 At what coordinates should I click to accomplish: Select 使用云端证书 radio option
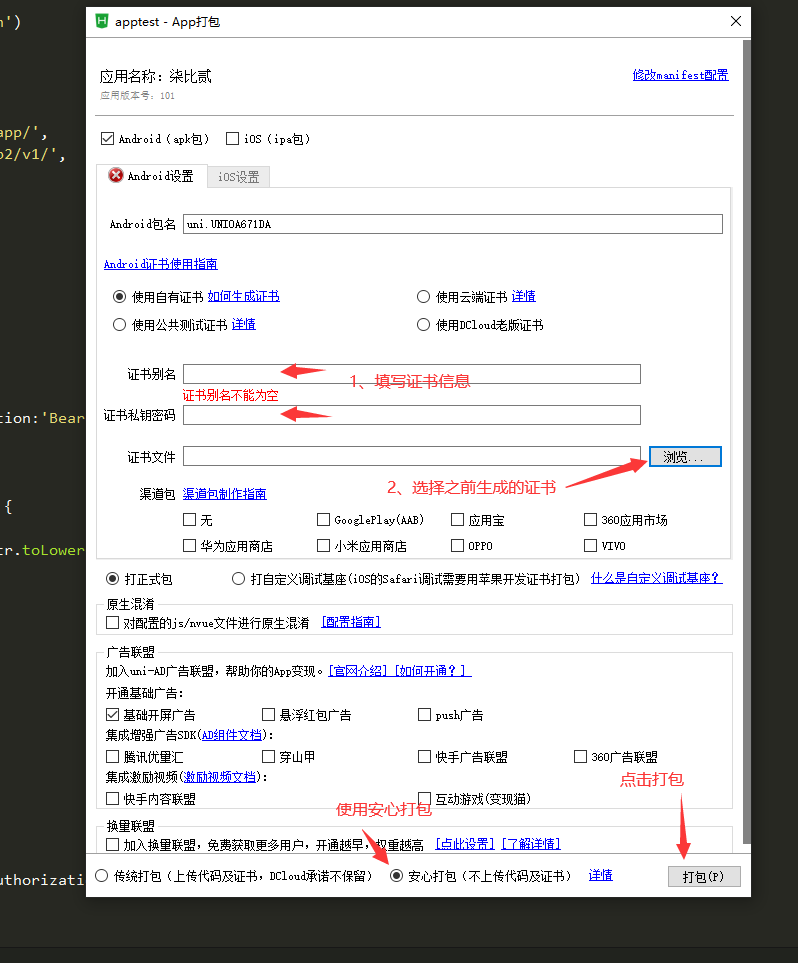point(424,297)
